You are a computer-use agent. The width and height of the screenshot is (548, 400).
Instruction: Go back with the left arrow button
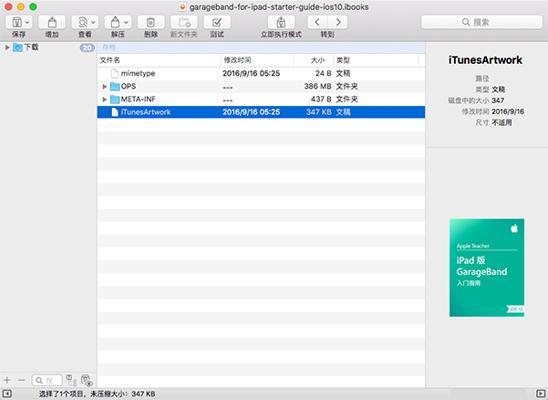[x=317, y=22]
